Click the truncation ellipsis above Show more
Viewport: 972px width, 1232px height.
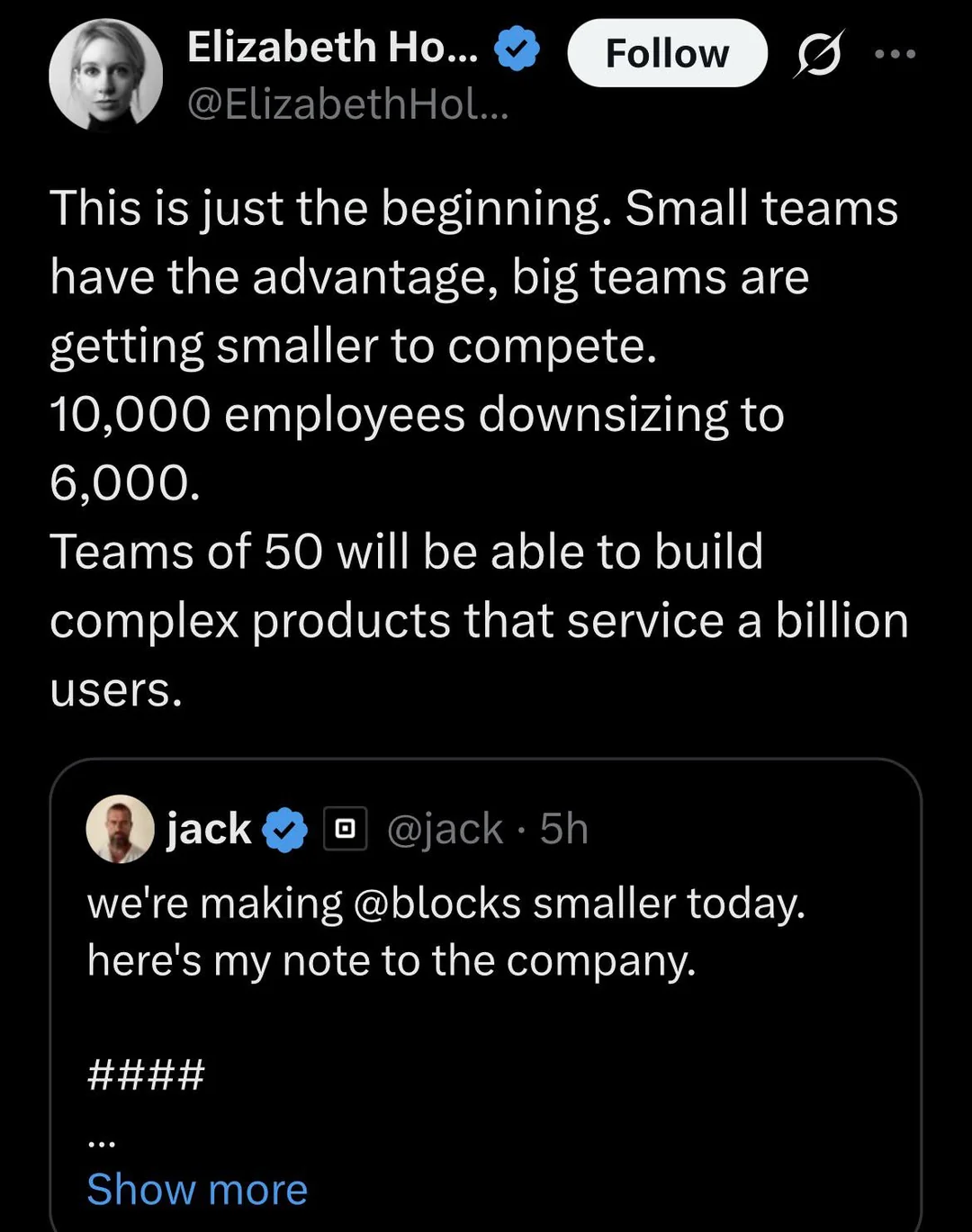[102, 1143]
